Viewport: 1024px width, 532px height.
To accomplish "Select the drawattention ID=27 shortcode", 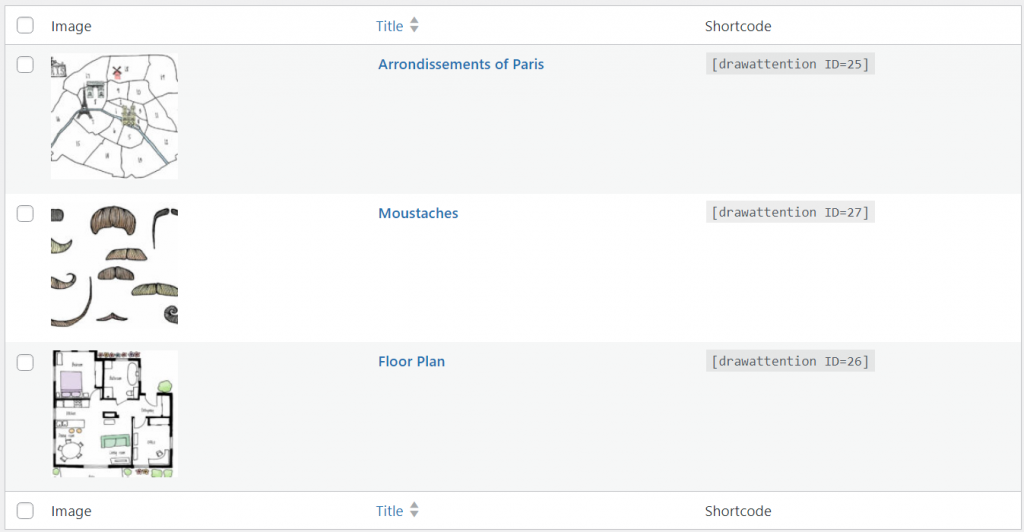I will pos(790,212).
